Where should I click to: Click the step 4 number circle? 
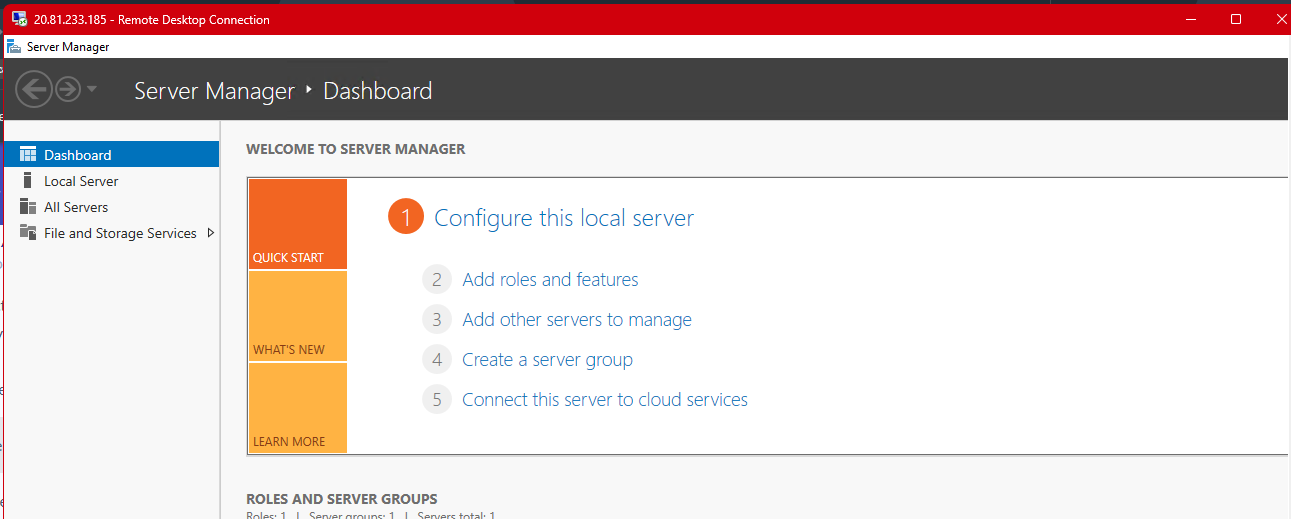click(437, 359)
